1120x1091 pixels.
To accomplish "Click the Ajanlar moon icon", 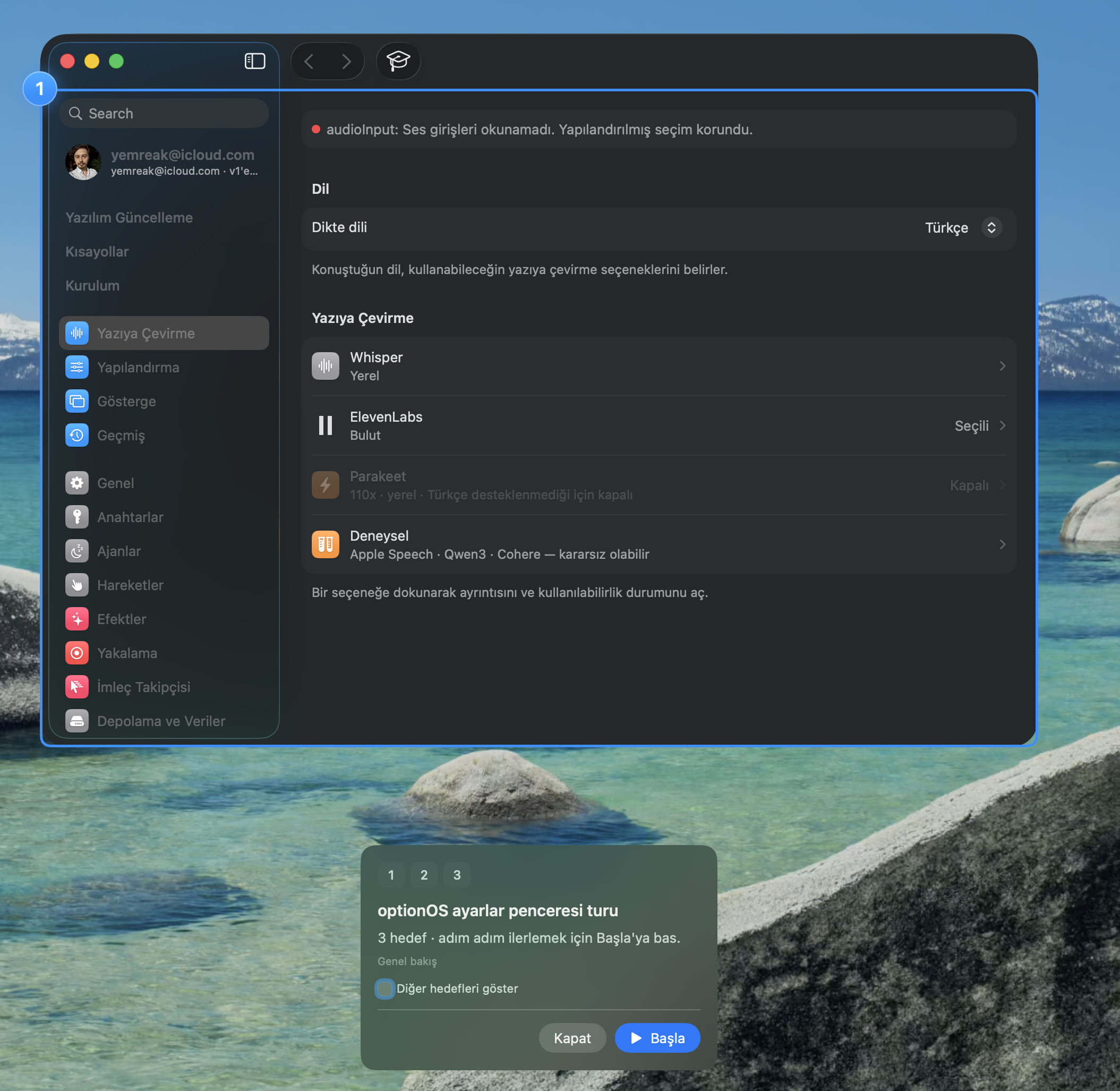I will (77, 551).
